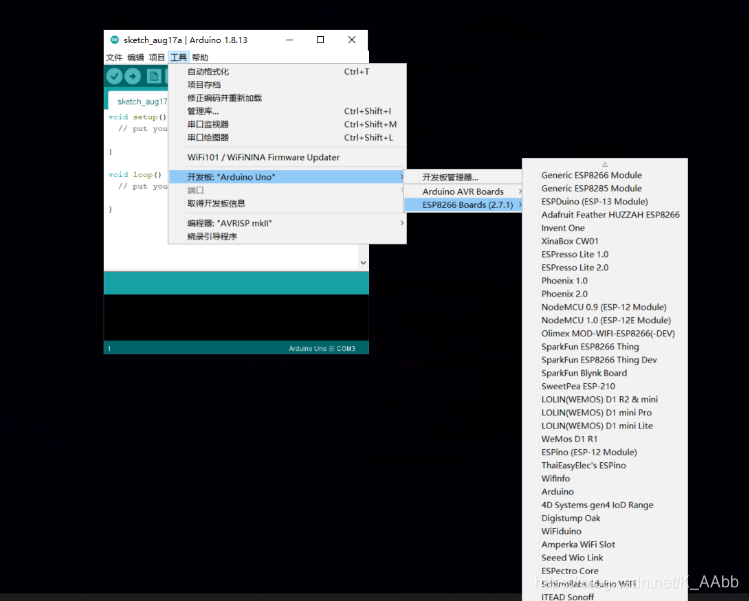Open the 帮助 menu
The width and height of the screenshot is (749, 601).
[200, 57]
